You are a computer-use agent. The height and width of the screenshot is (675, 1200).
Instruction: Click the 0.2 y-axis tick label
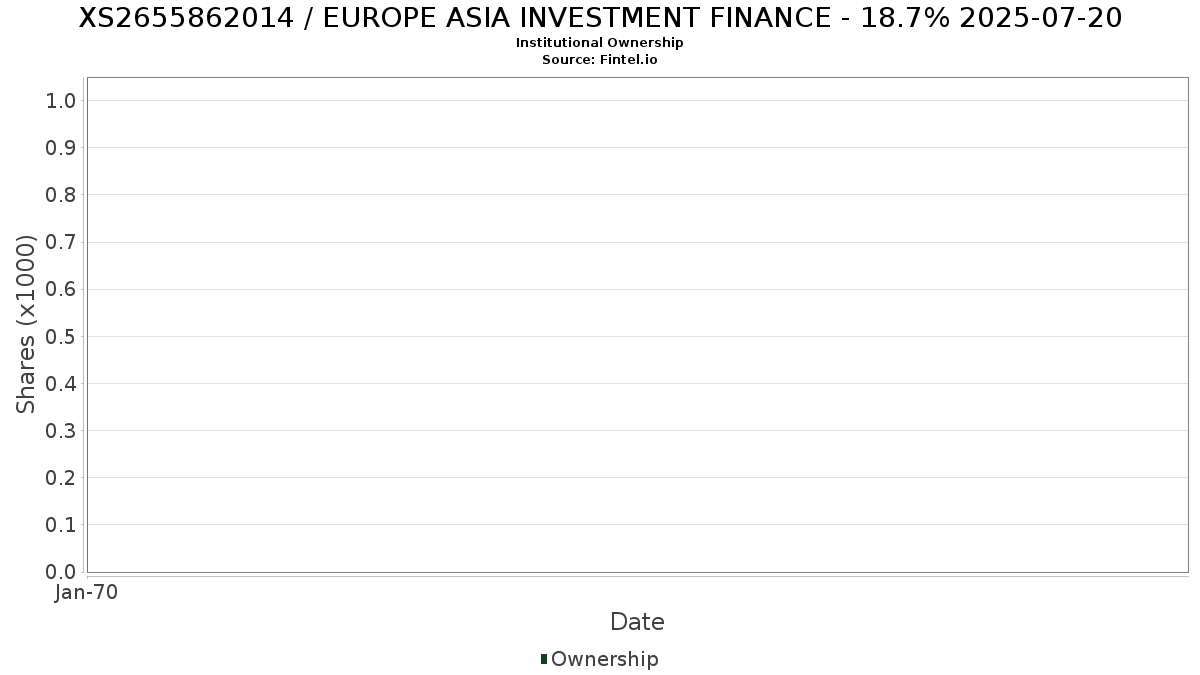click(61, 477)
